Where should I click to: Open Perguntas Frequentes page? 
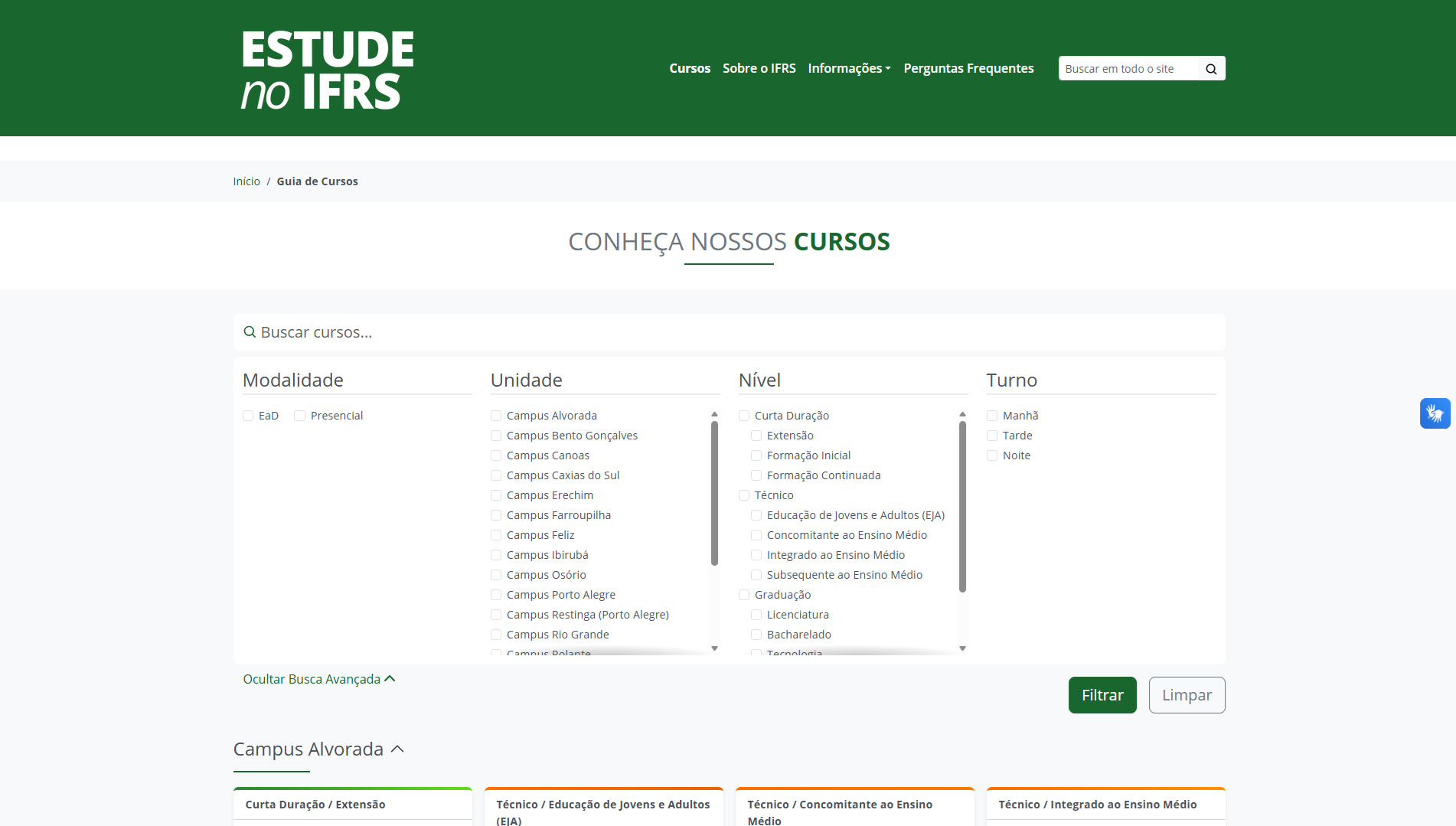coord(968,68)
